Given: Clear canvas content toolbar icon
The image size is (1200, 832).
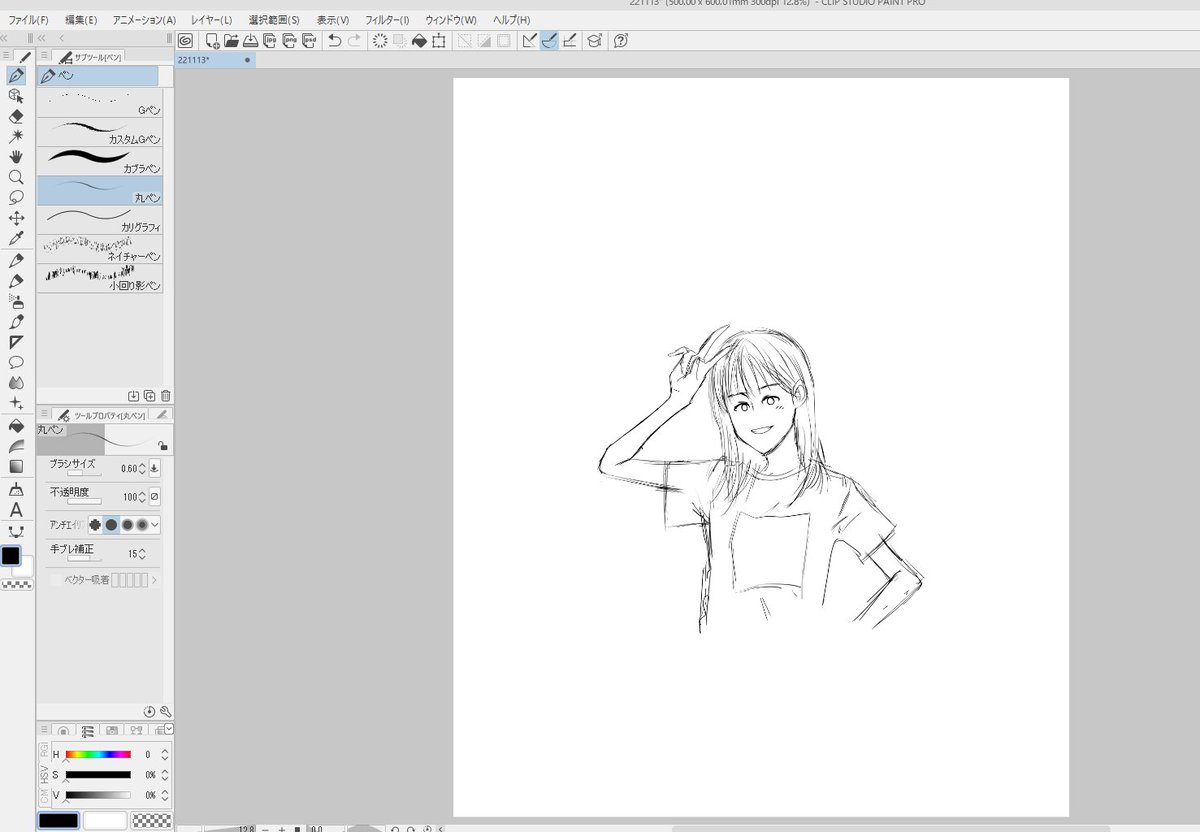Looking at the screenshot, I should coord(380,41).
